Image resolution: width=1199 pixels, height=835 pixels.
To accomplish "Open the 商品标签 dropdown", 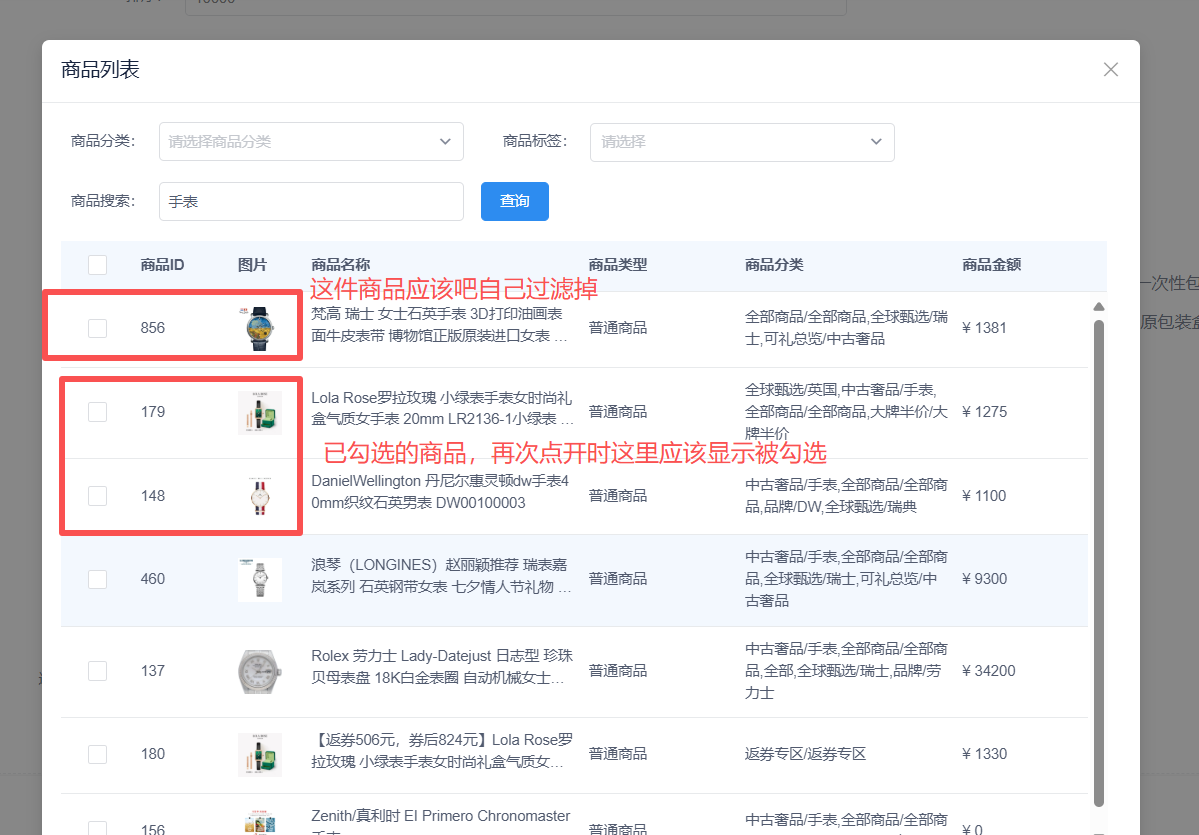I will click(742, 141).
